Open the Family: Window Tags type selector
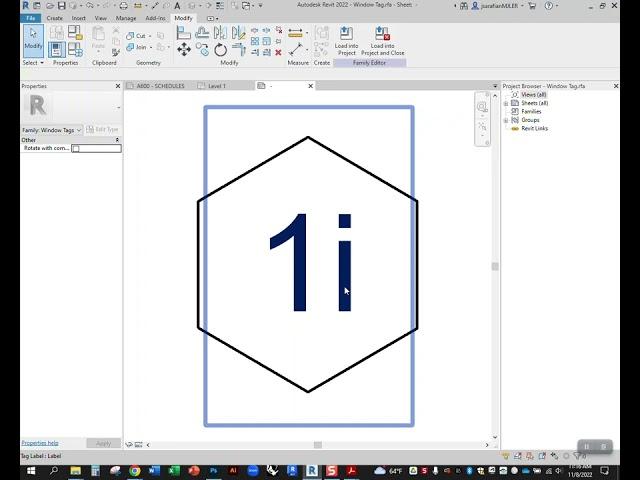This screenshot has height=480, width=640. click(52, 130)
